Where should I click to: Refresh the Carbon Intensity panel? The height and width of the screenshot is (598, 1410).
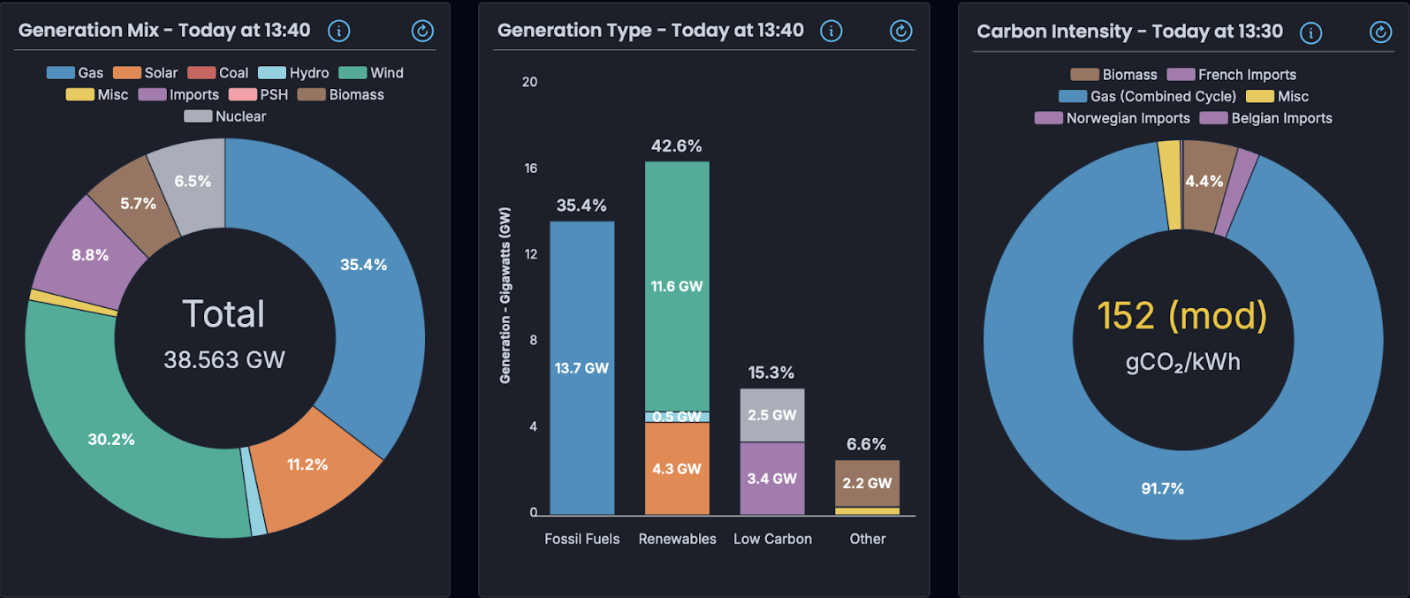click(1380, 32)
